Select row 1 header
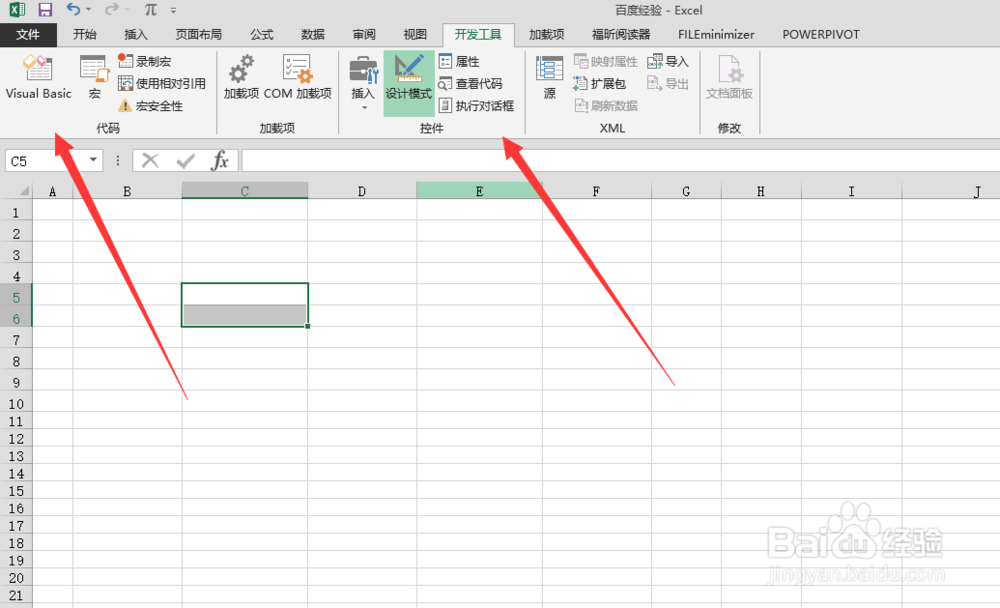Screen dimensions: 1000x608 click(16, 212)
